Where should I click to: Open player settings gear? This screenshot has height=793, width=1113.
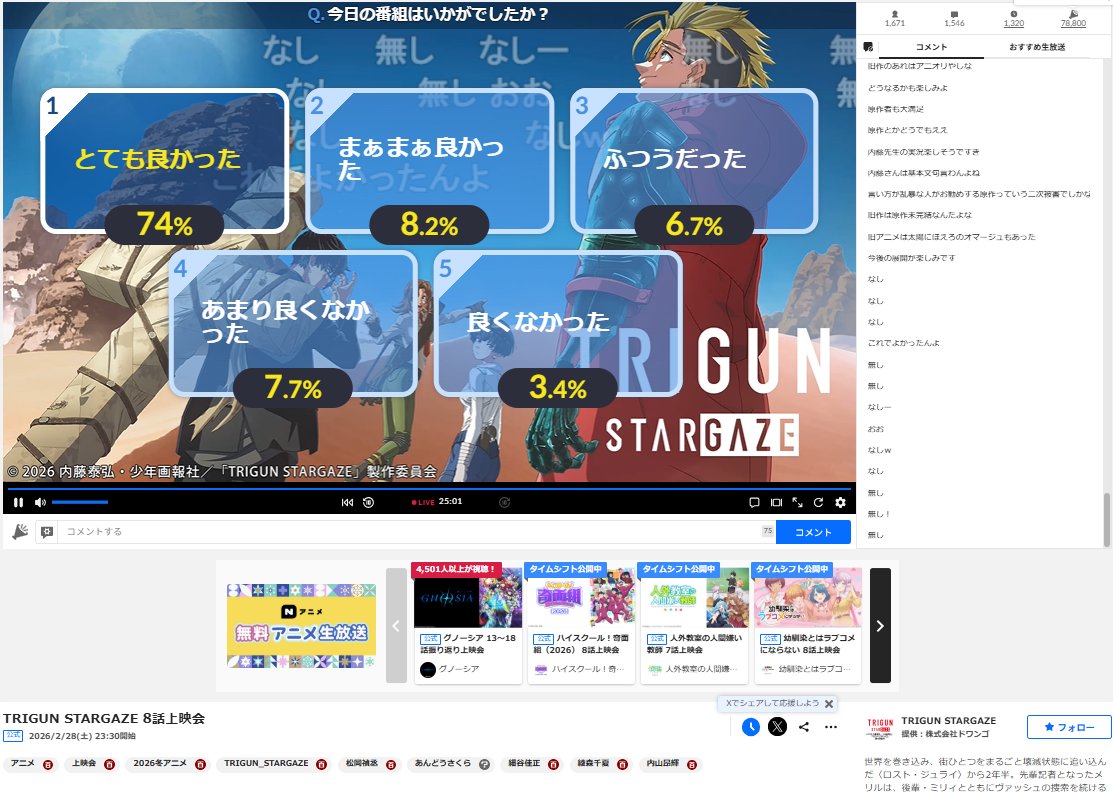[x=840, y=503]
